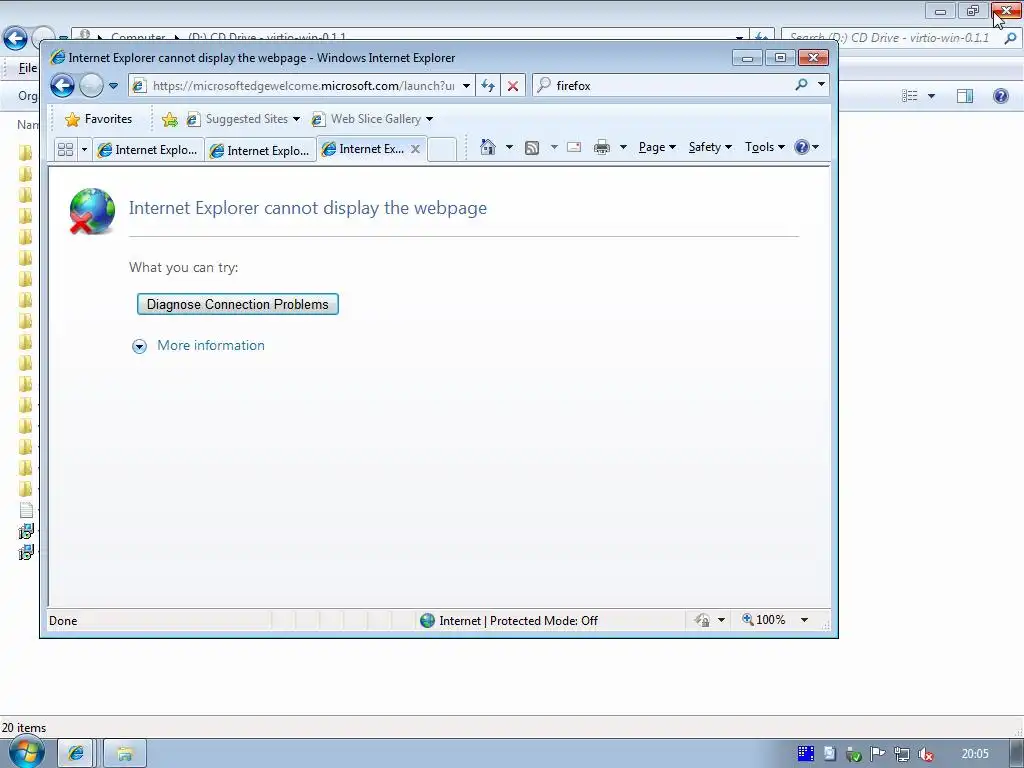
Task: Click the red Stop loading button
Action: (x=513, y=86)
